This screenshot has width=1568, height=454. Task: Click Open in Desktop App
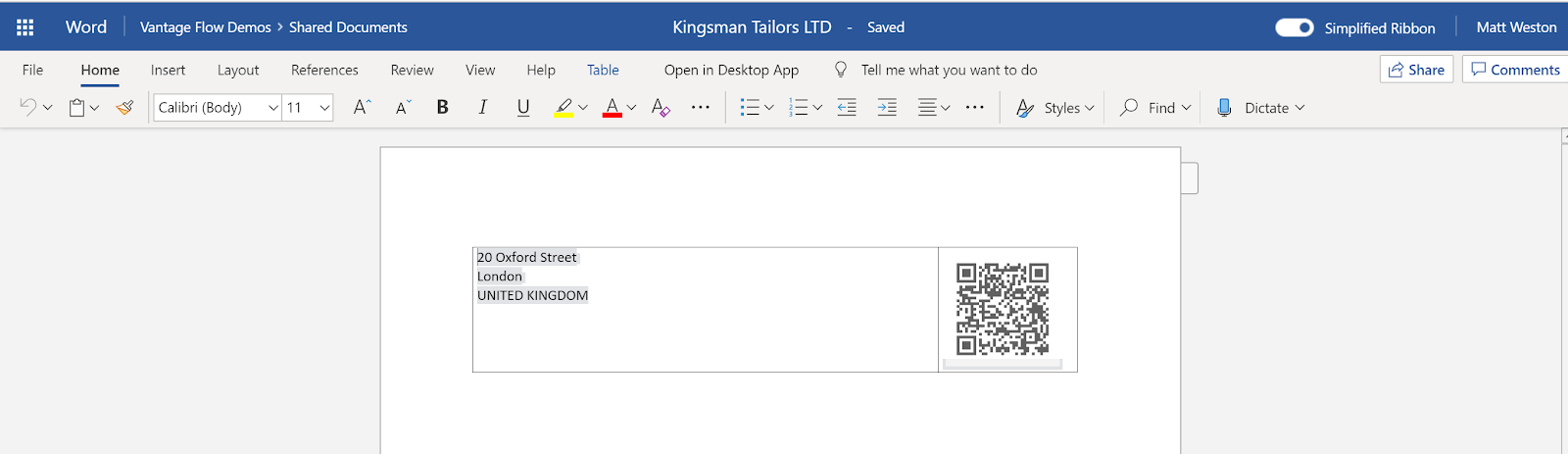click(731, 70)
